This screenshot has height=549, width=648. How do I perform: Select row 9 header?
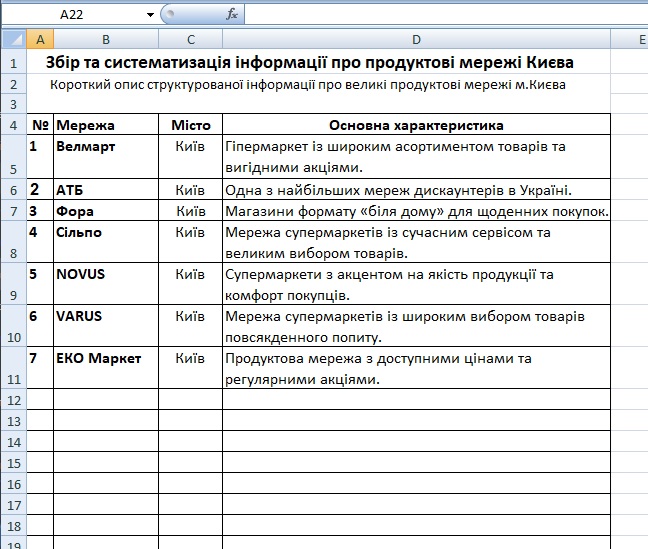(x=14, y=284)
